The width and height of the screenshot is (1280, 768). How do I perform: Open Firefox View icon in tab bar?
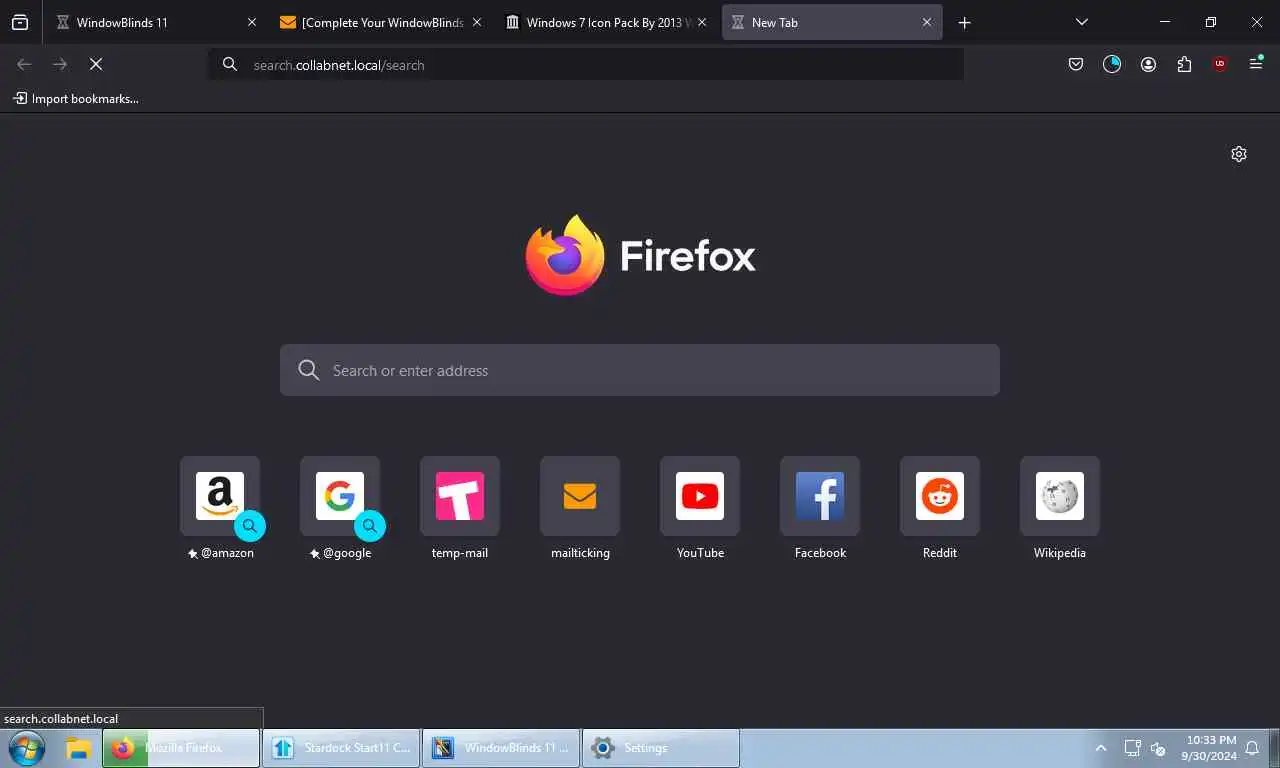[x=20, y=22]
